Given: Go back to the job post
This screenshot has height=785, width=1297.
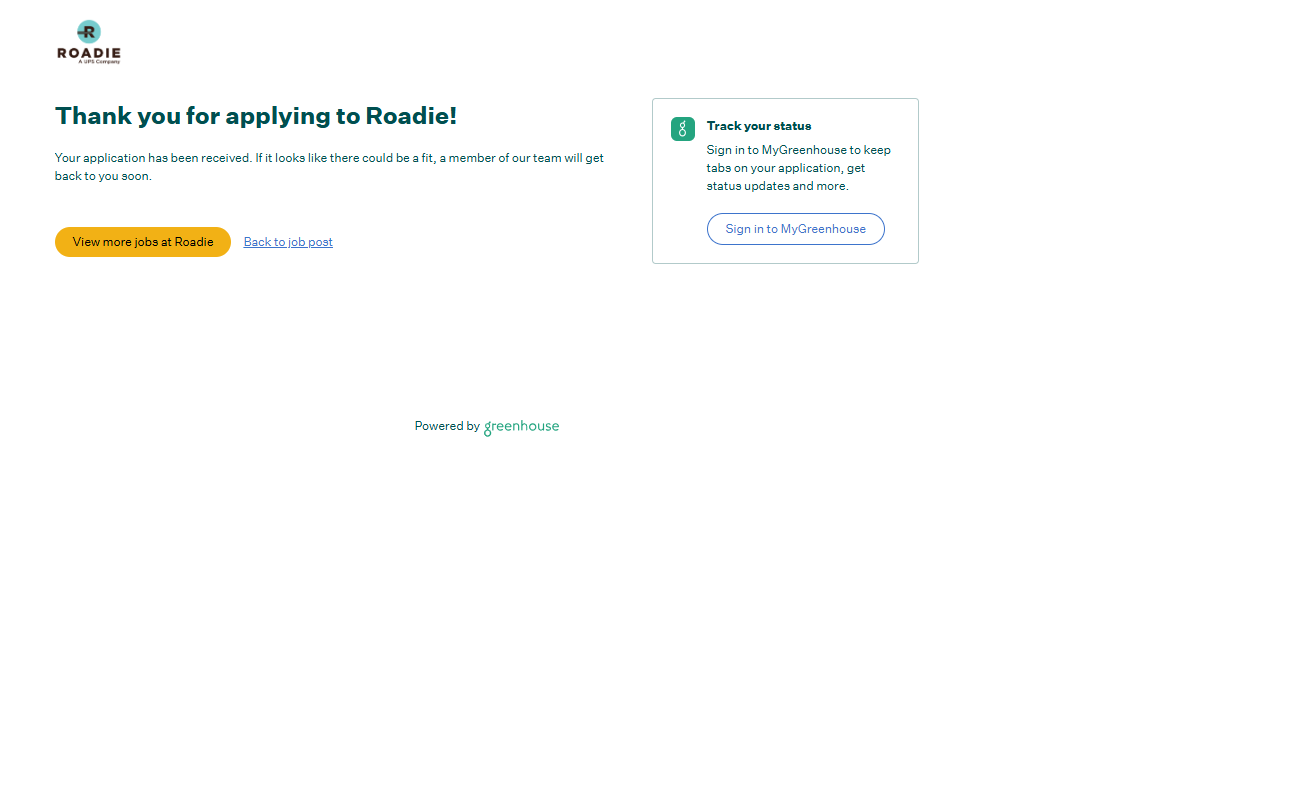Looking at the screenshot, I should tap(288, 242).
